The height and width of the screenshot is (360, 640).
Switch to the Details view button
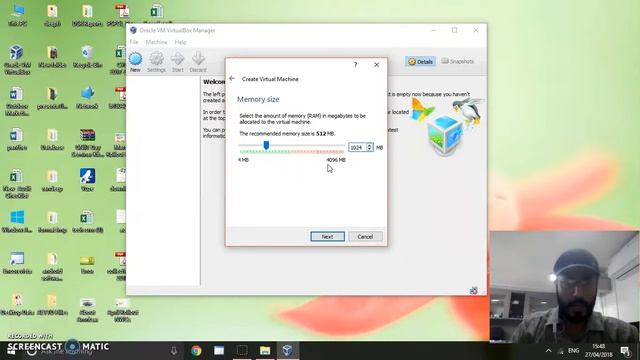click(420, 62)
